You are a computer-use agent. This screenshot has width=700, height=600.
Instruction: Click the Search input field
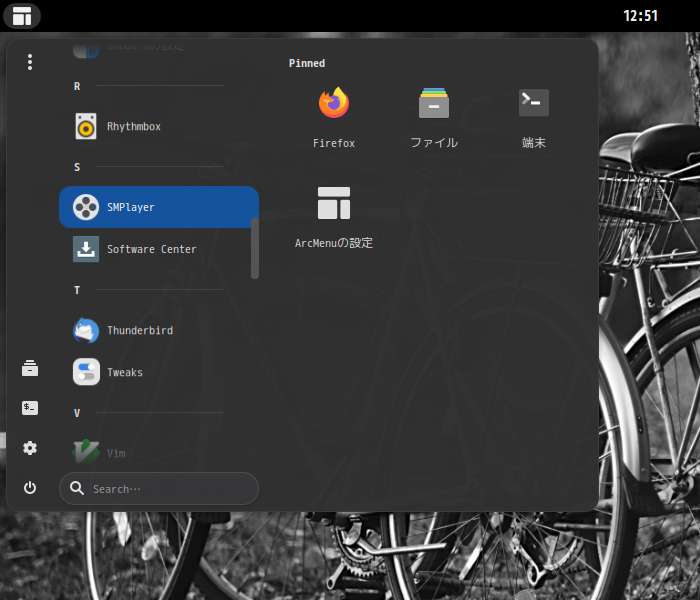coord(159,488)
